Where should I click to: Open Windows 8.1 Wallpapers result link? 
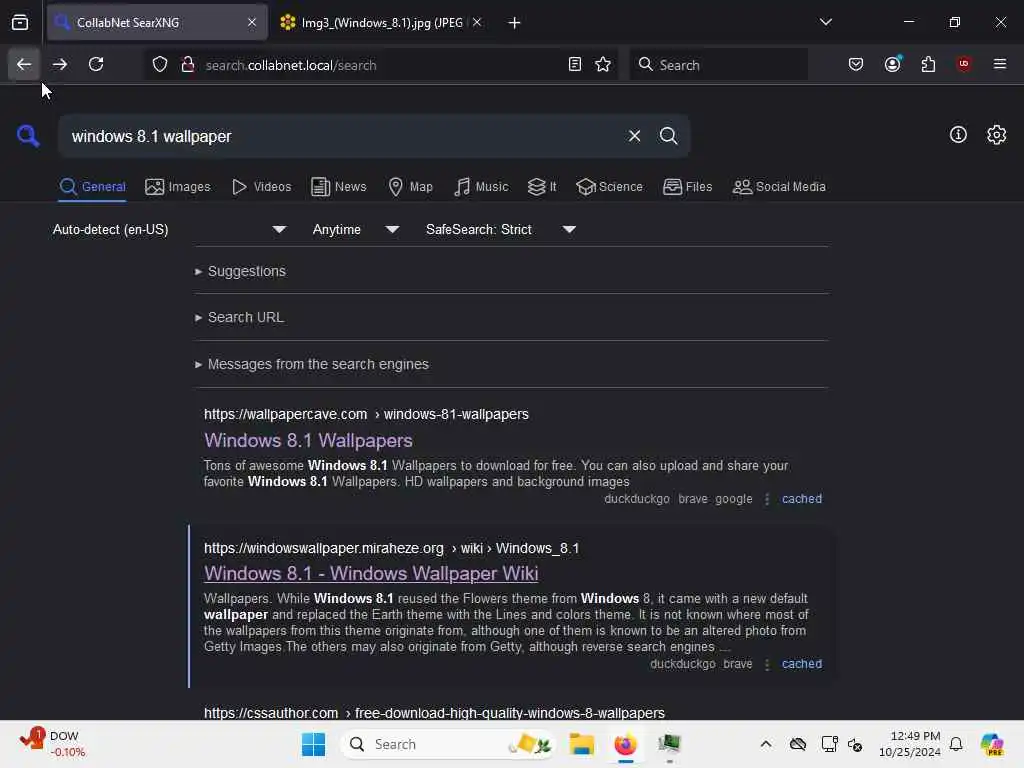(308, 441)
